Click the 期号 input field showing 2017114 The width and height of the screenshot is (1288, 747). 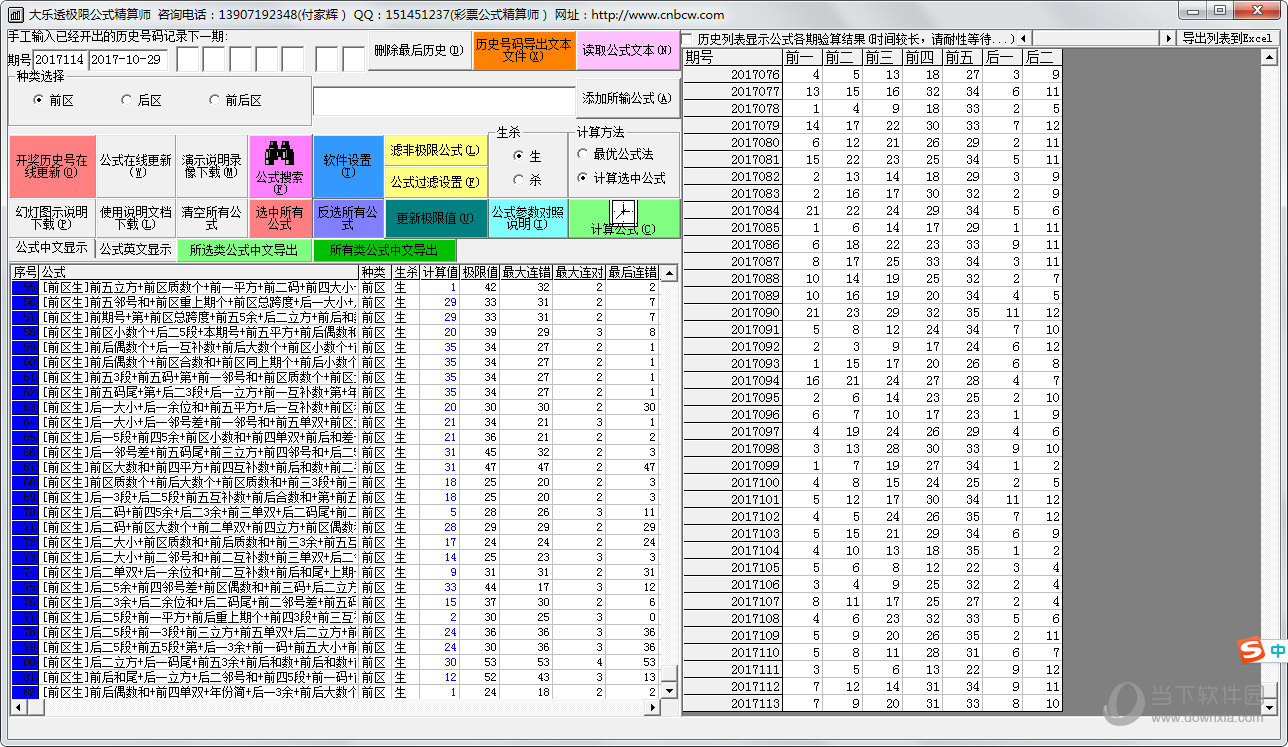point(60,59)
